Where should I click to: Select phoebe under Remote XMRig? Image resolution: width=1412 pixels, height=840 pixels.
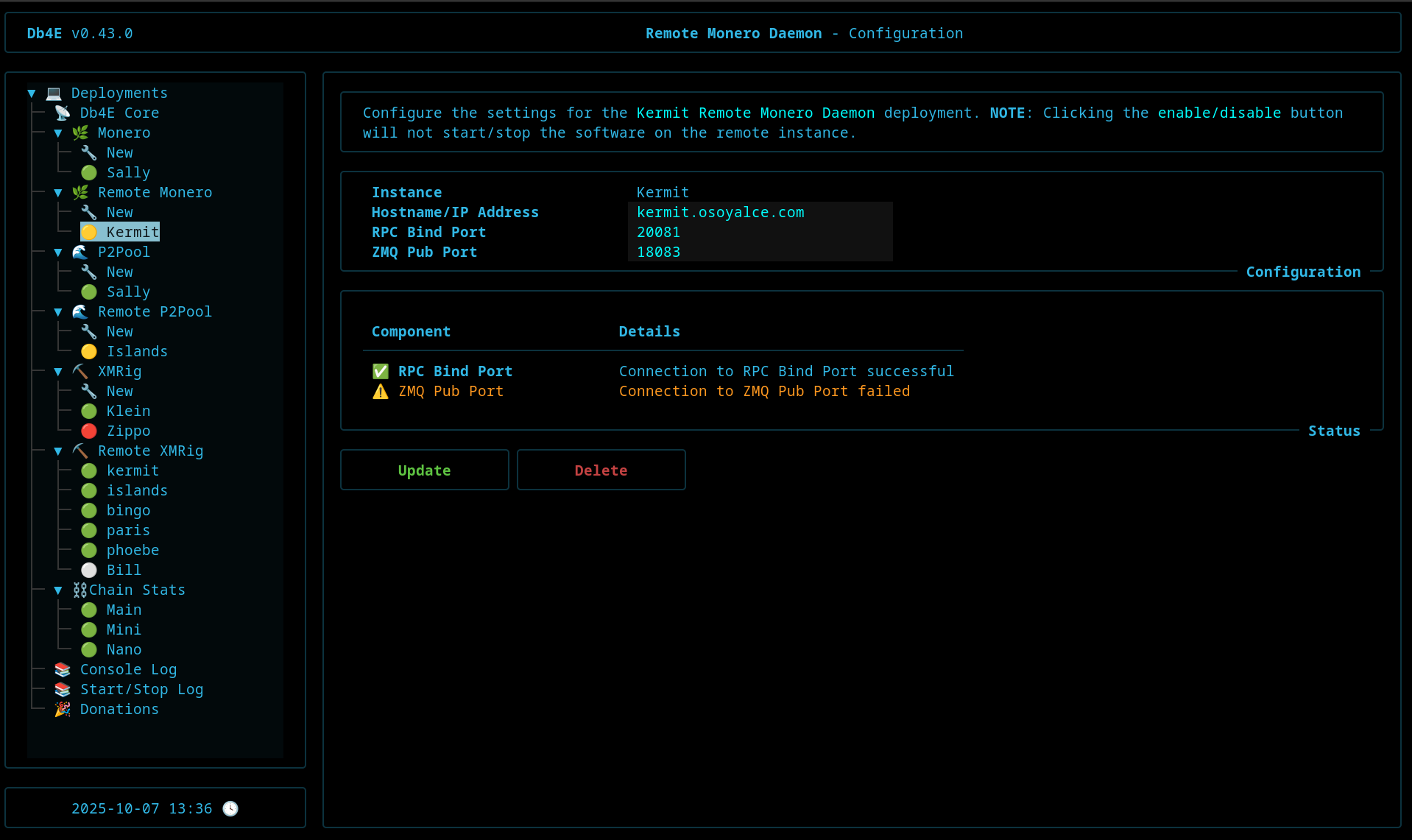click(x=133, y=550)
